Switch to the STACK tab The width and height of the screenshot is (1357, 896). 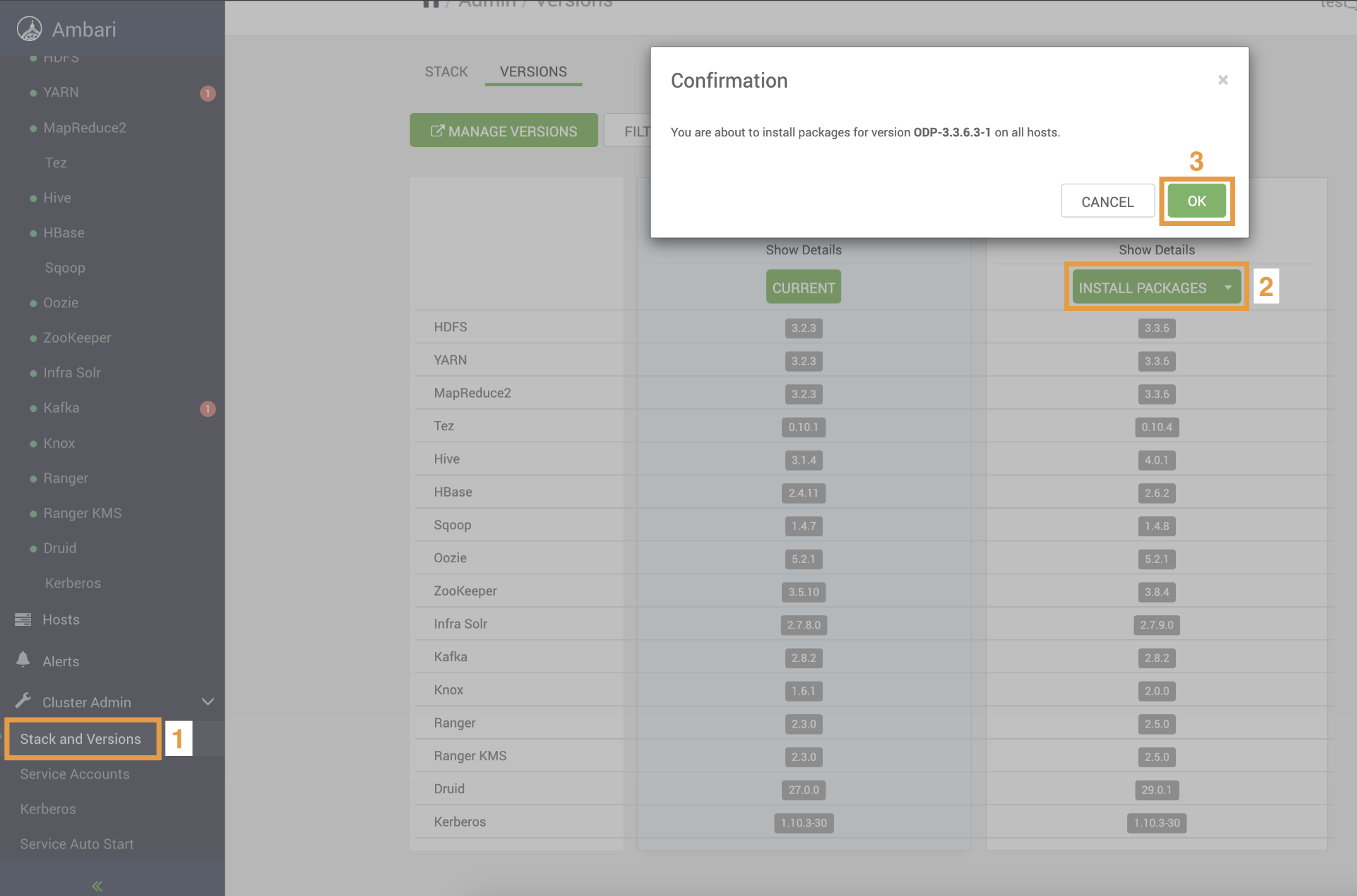click(446, 71)
